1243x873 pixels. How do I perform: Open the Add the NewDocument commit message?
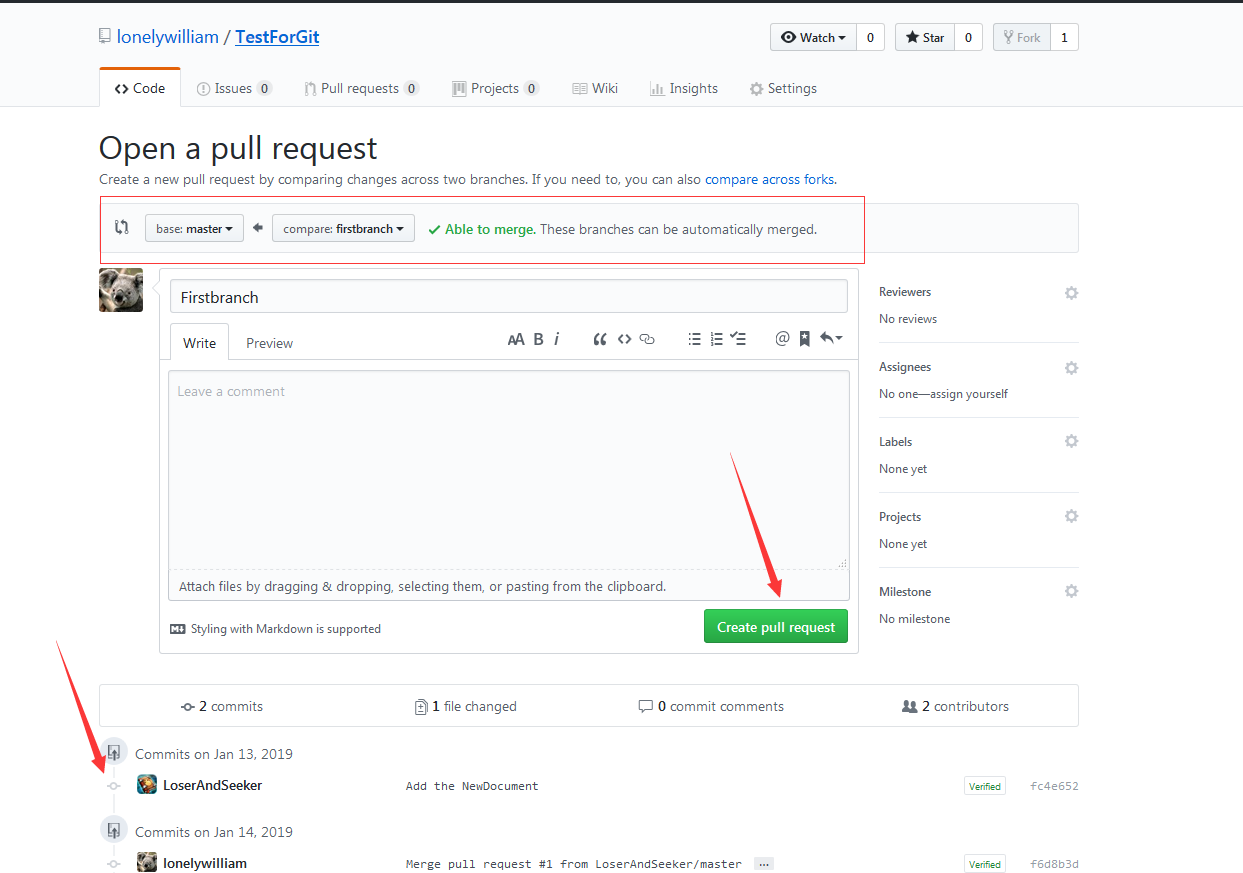(x=472, y=786)
